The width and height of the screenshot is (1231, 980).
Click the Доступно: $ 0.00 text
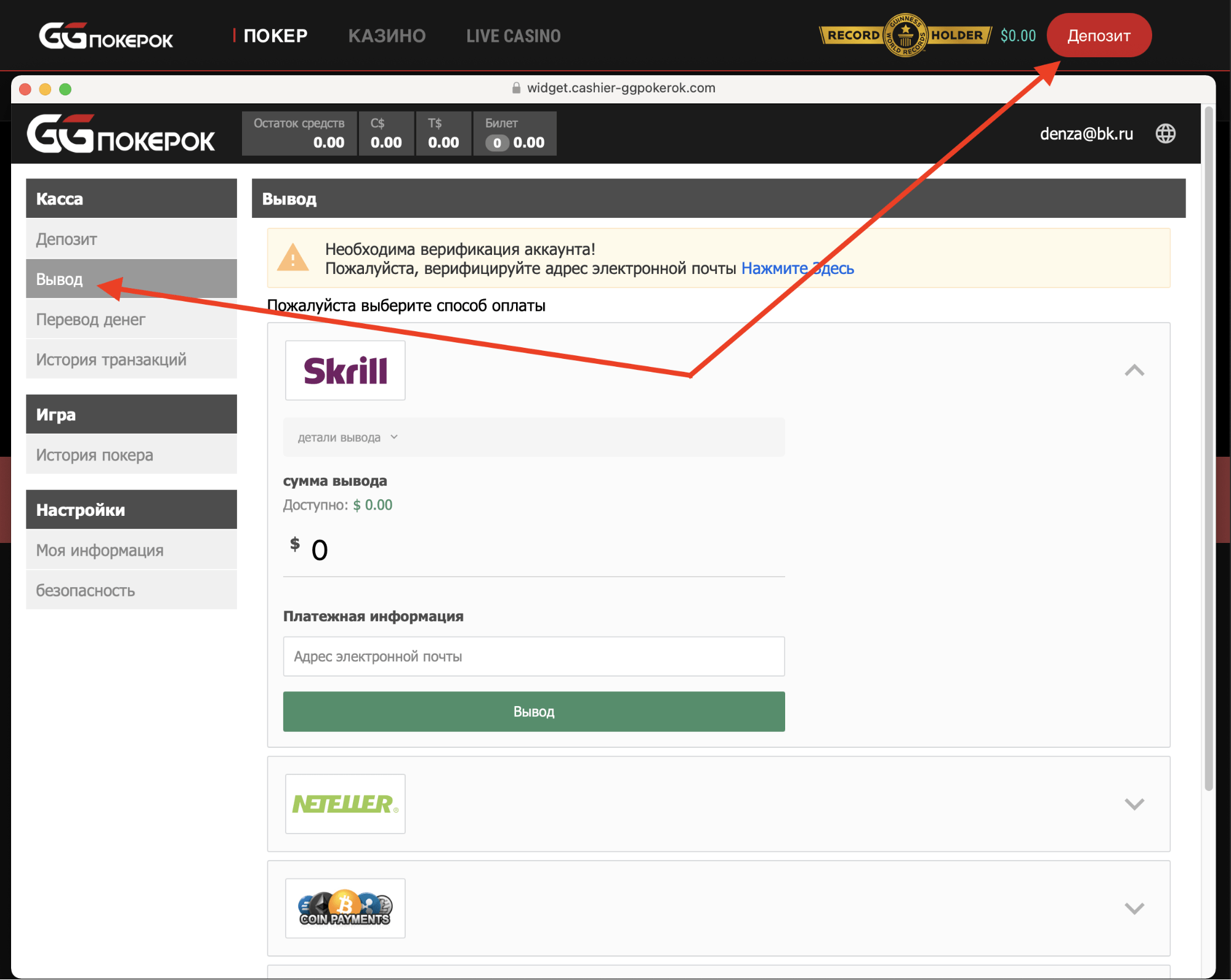tap(337, 505)
